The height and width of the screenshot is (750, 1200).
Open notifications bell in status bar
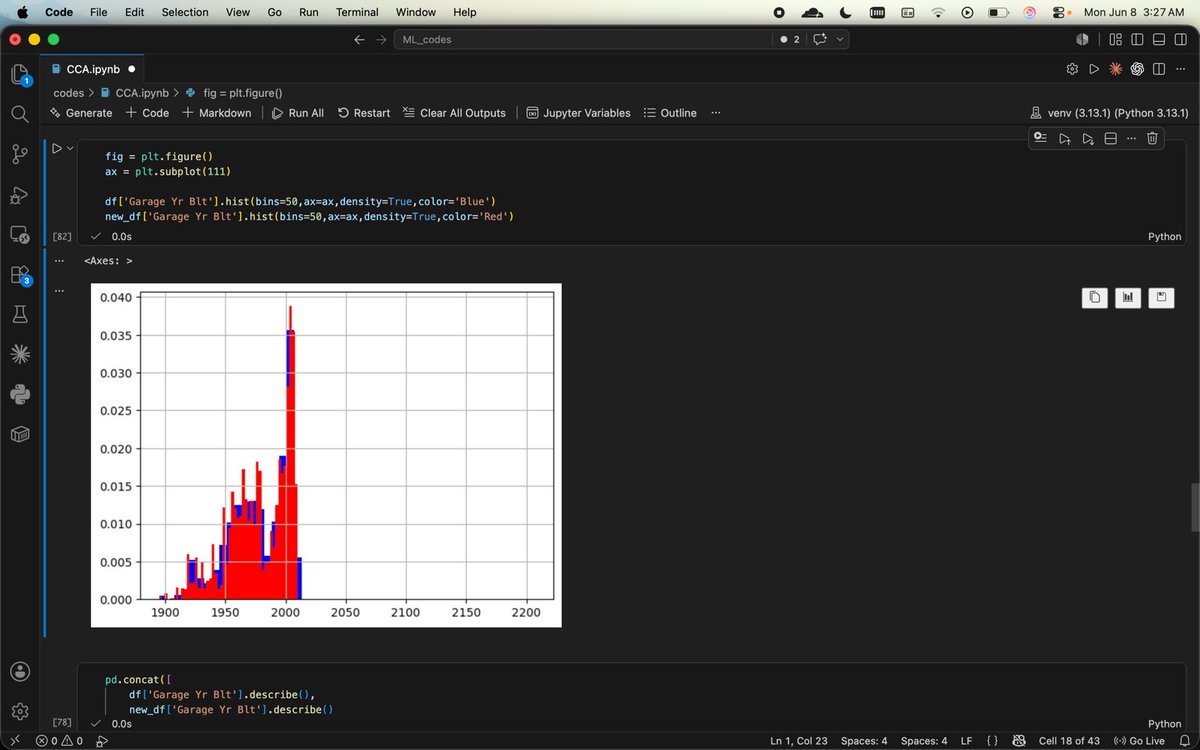point(1183,741)
